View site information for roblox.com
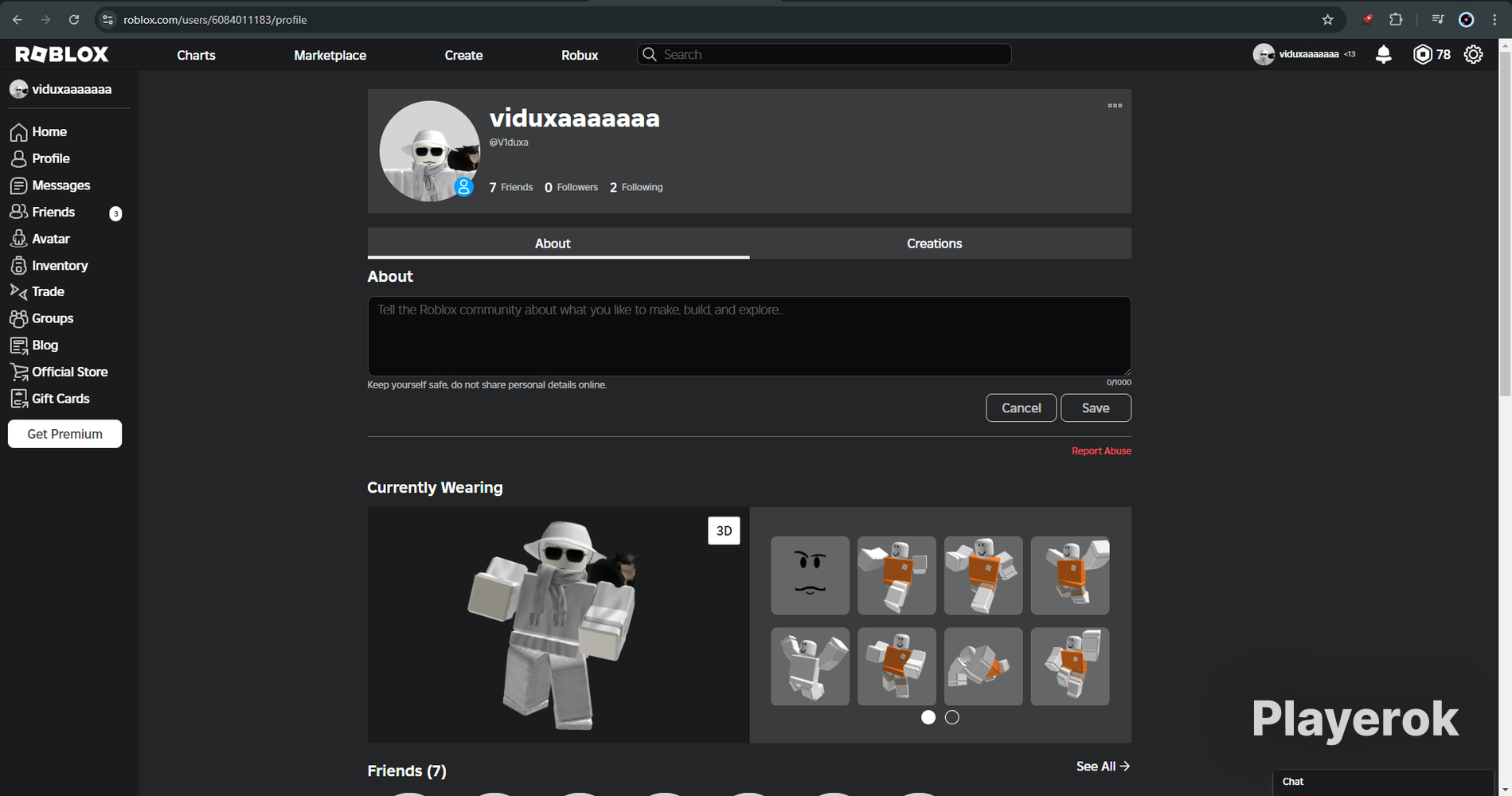The image size is (1512, 796). click(108, 20)
